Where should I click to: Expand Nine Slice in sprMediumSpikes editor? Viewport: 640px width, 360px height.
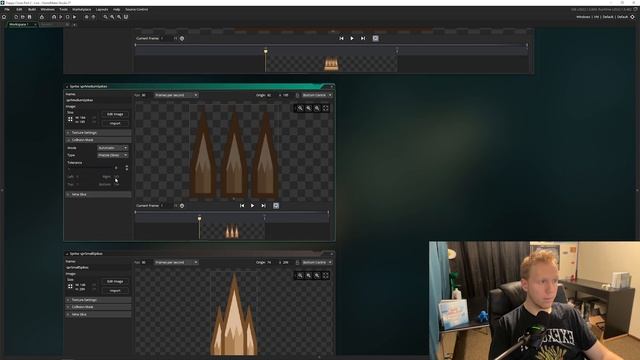[x=98, y=195]
